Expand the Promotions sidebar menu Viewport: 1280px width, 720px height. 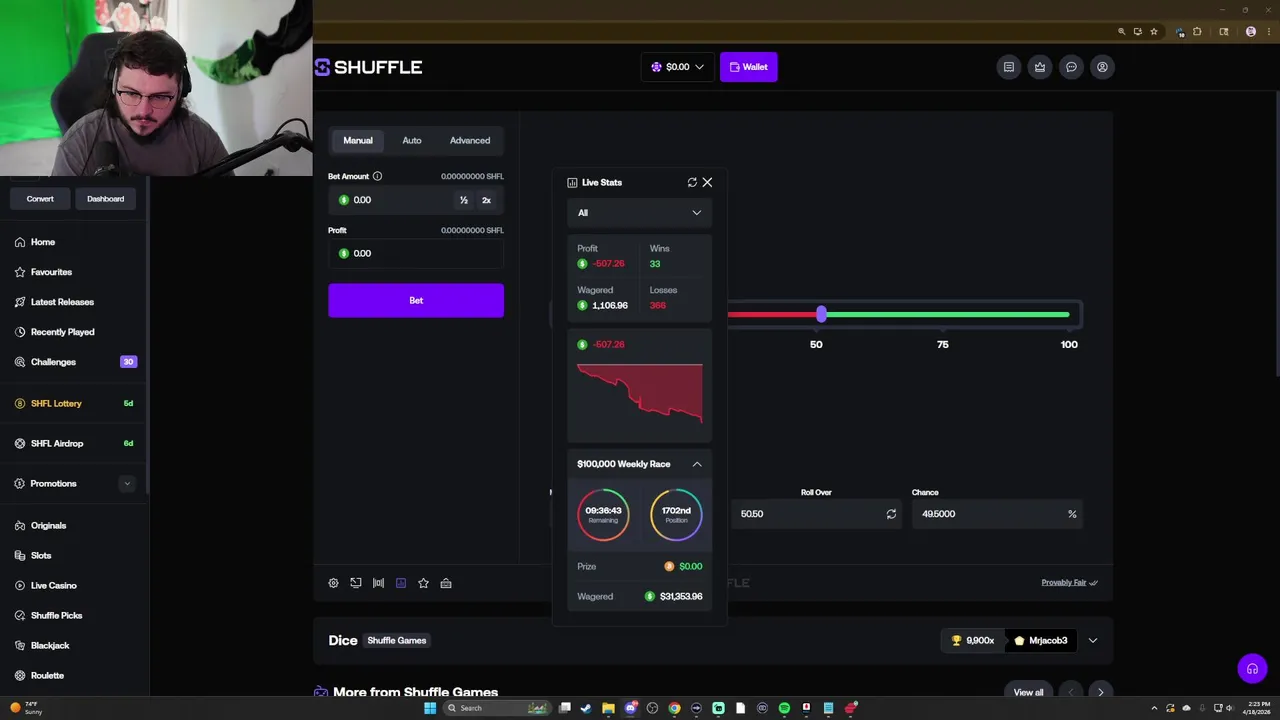coord(126,484)
